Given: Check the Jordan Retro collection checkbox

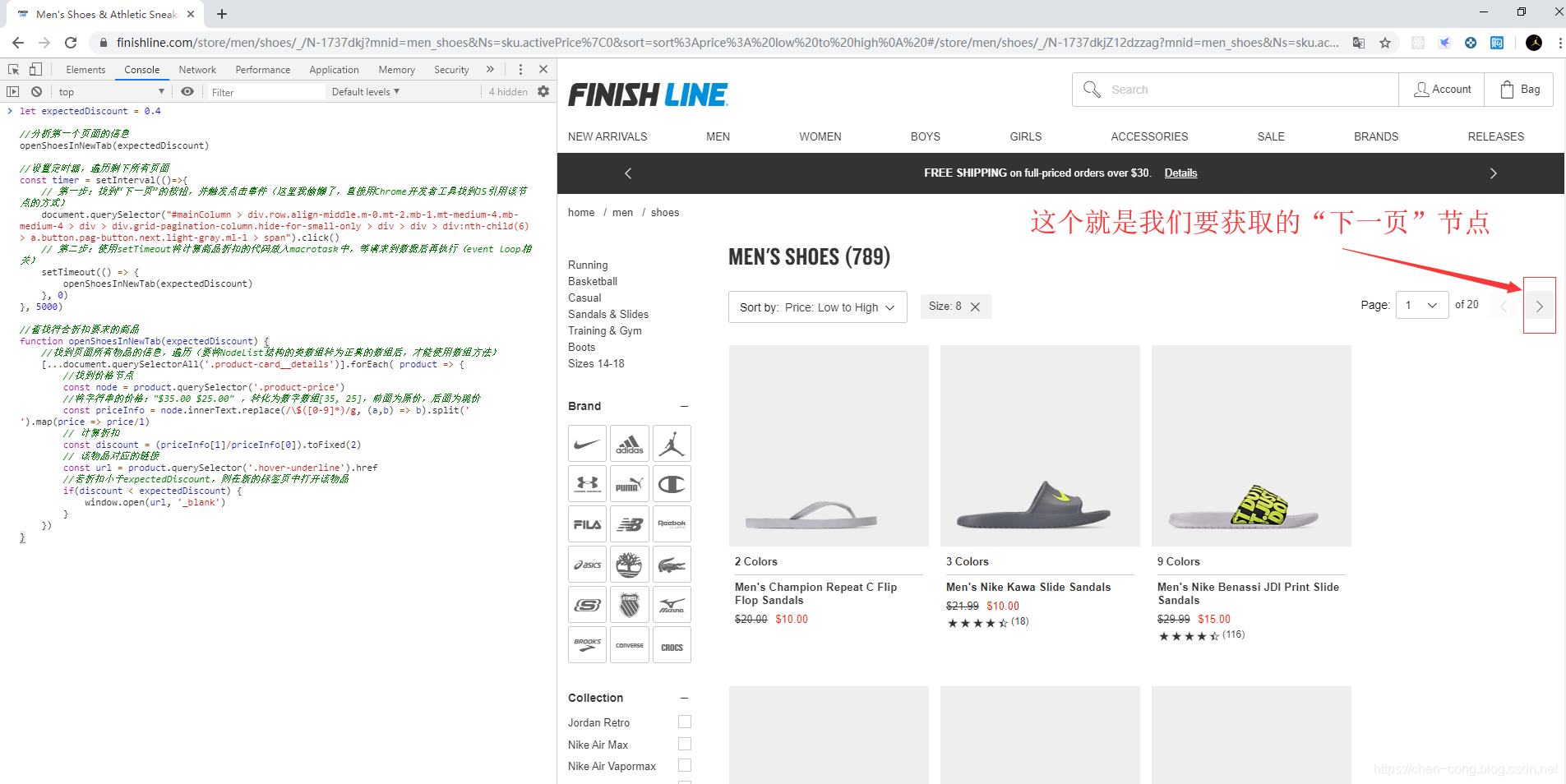Looking at the screenshot, I should (x=685, y=722).
